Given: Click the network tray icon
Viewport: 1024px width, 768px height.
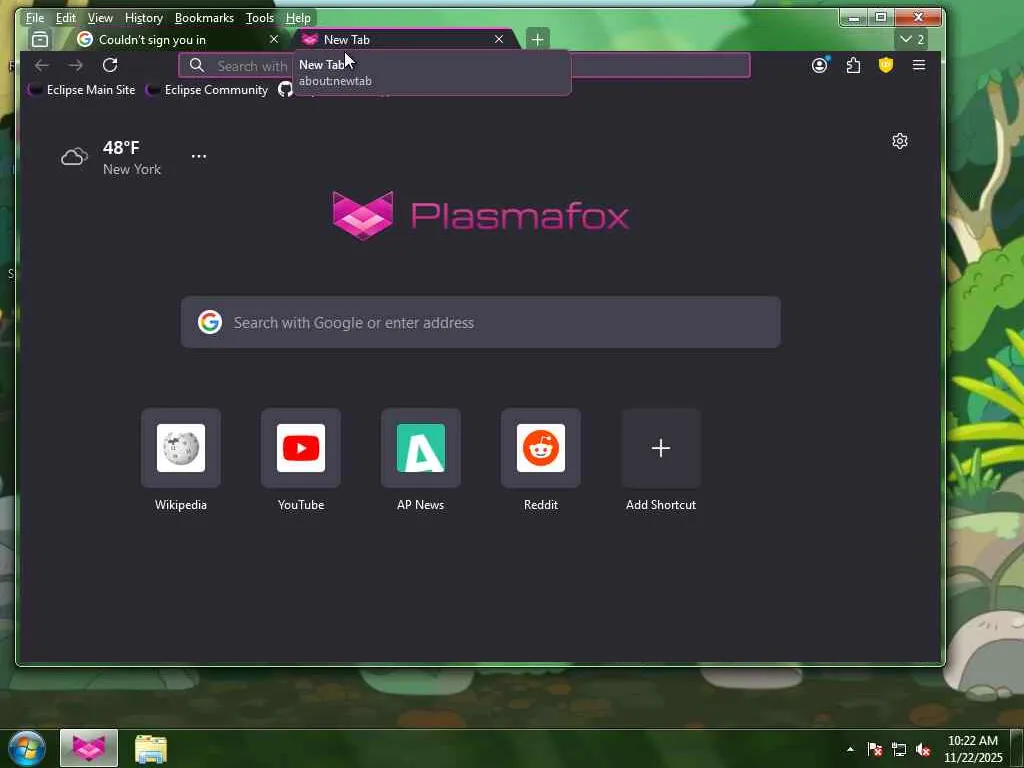Looking at the screenshot, I should coord(899,750).
